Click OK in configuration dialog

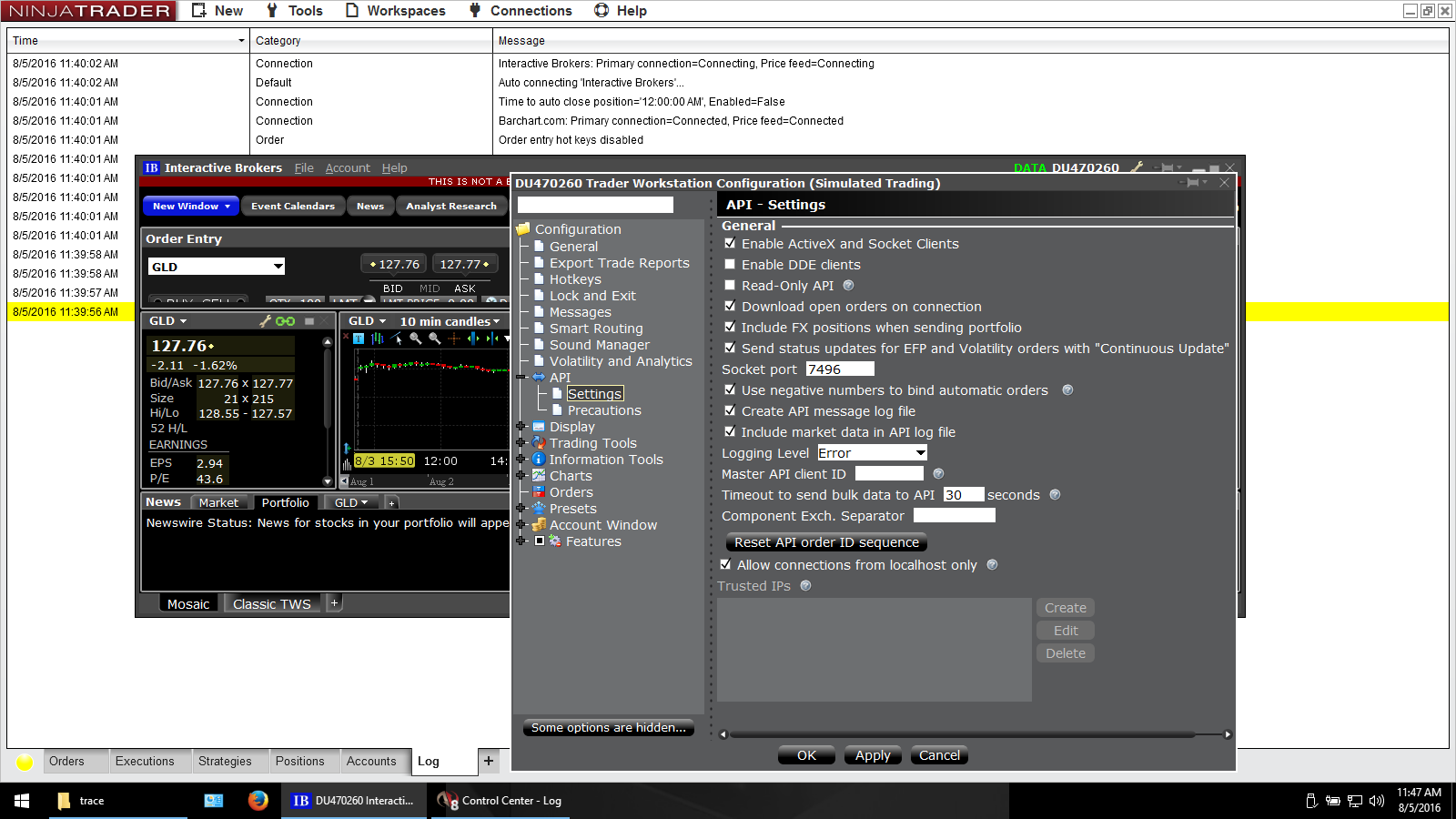point(806,755)
